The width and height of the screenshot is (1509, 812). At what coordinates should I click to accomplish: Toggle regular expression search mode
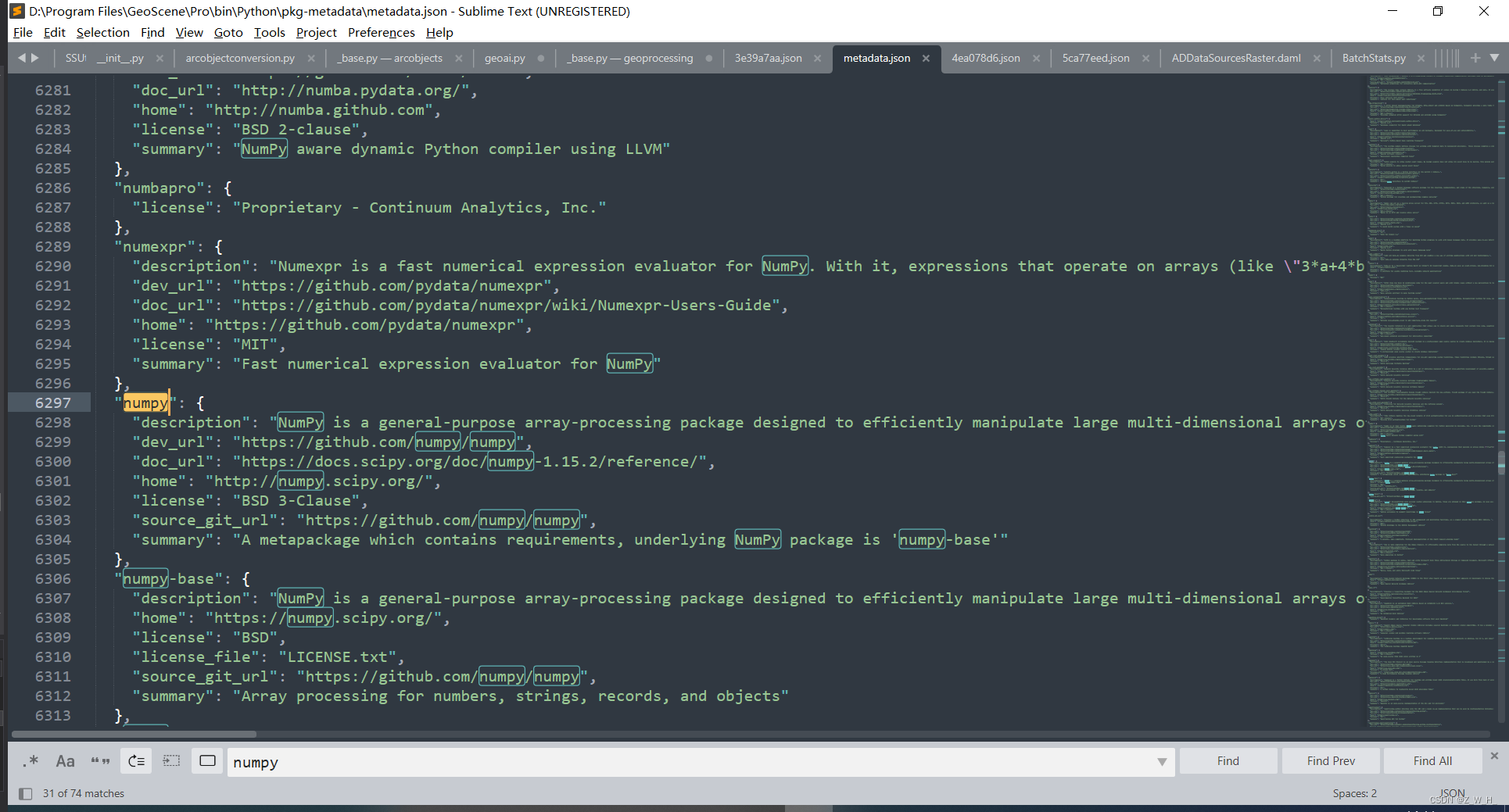tap(30, 760)
